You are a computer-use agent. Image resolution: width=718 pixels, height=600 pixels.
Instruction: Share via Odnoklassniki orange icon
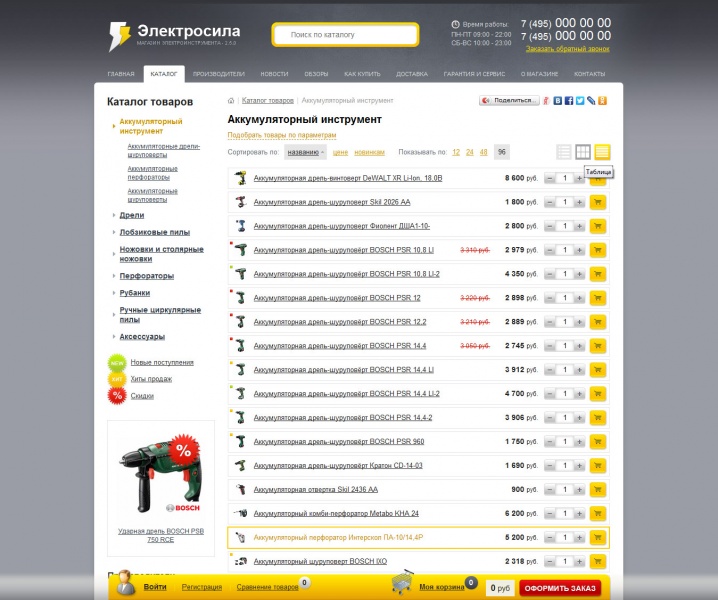pyautogui.click(x=602, y=101)
